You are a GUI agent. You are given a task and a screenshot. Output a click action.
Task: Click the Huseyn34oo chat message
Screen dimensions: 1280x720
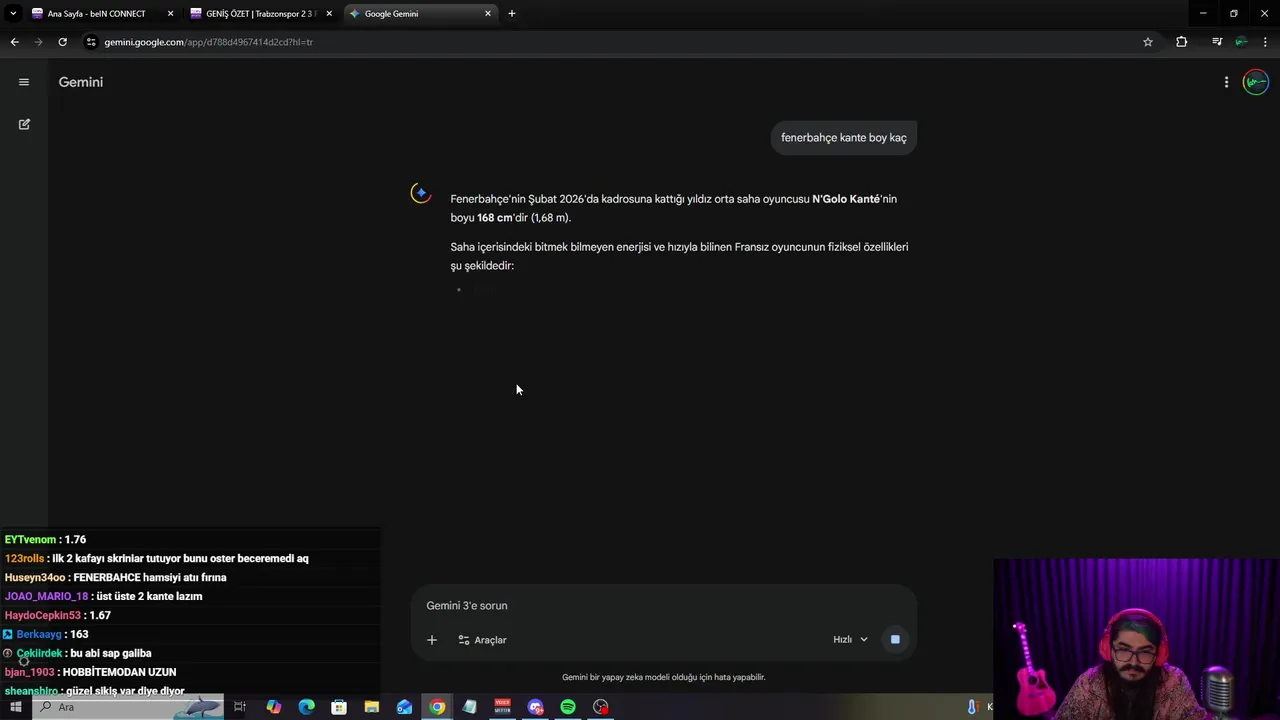click(116, 577)
